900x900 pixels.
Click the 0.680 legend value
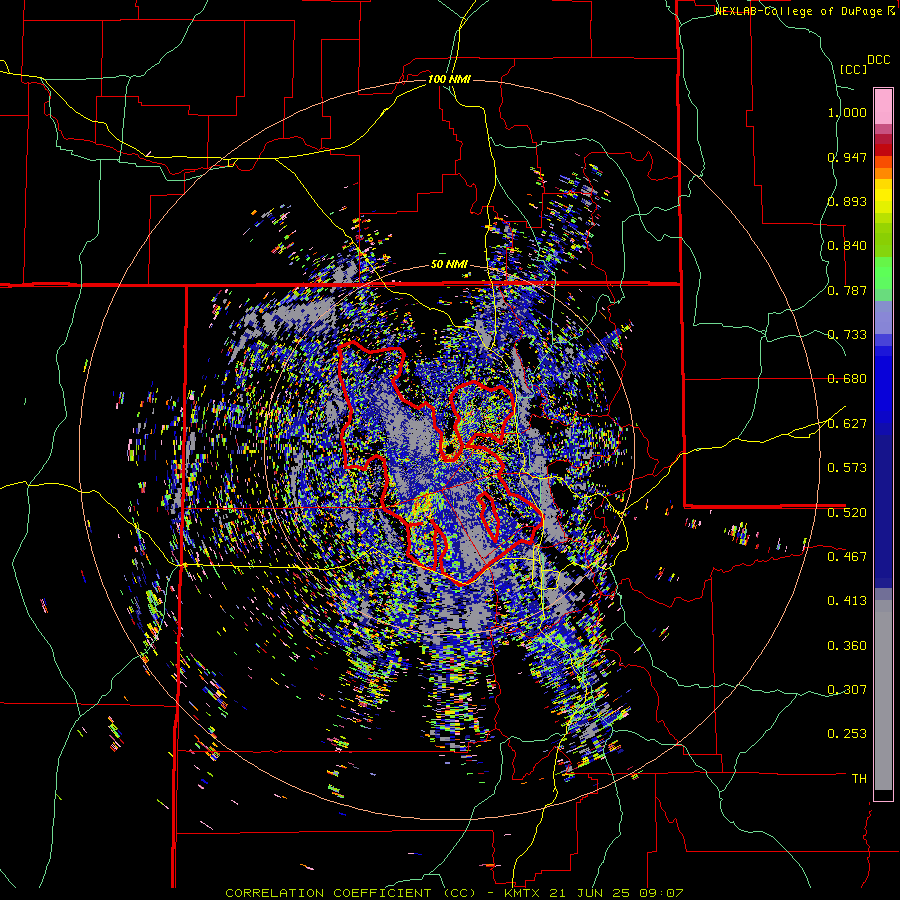(847, 379)
